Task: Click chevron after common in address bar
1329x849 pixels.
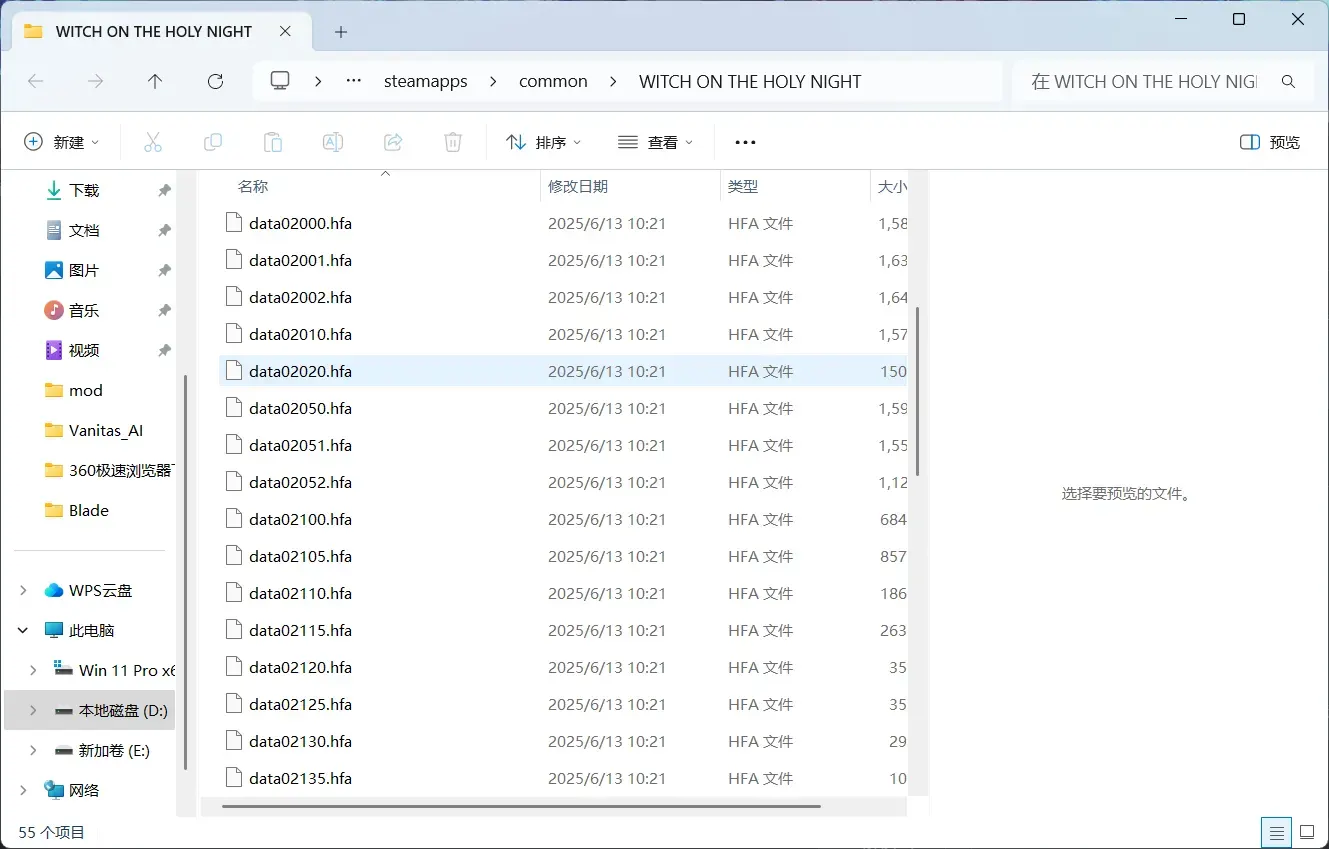Action: coord(613,81)
